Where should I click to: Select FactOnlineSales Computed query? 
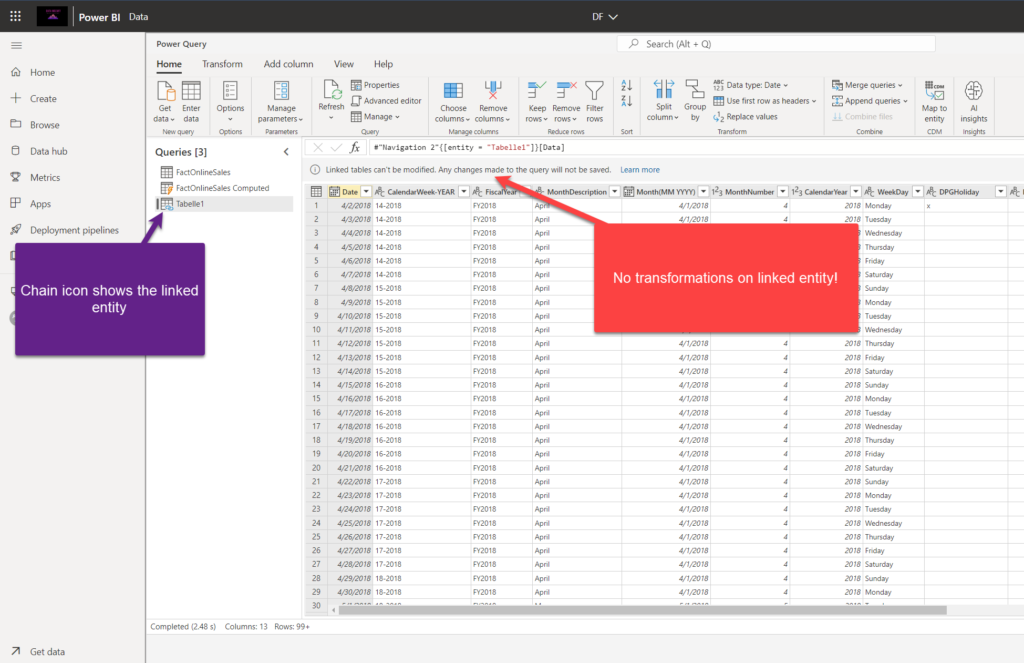point(224,187)
